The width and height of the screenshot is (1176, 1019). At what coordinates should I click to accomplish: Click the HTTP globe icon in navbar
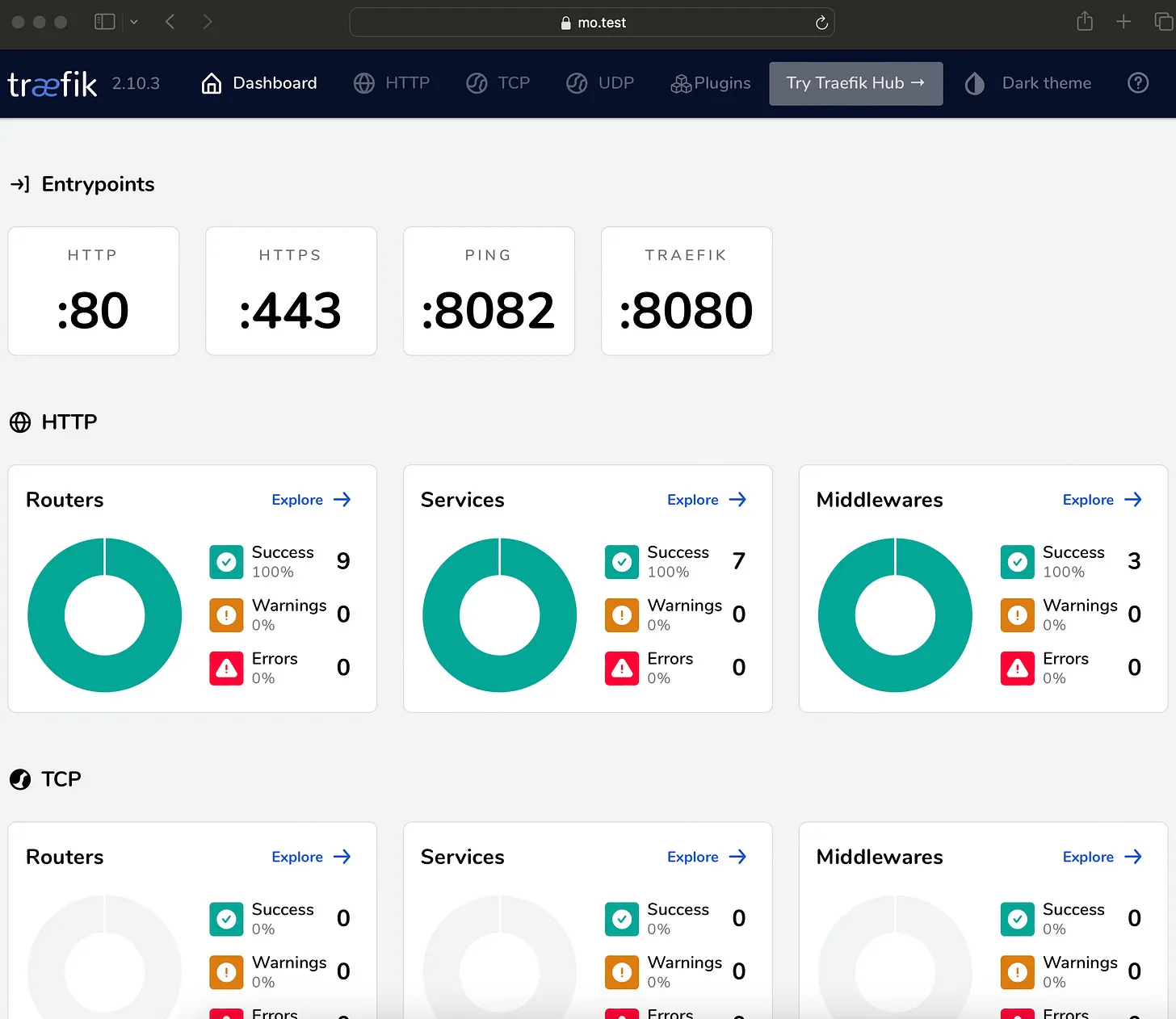[363, 83]
